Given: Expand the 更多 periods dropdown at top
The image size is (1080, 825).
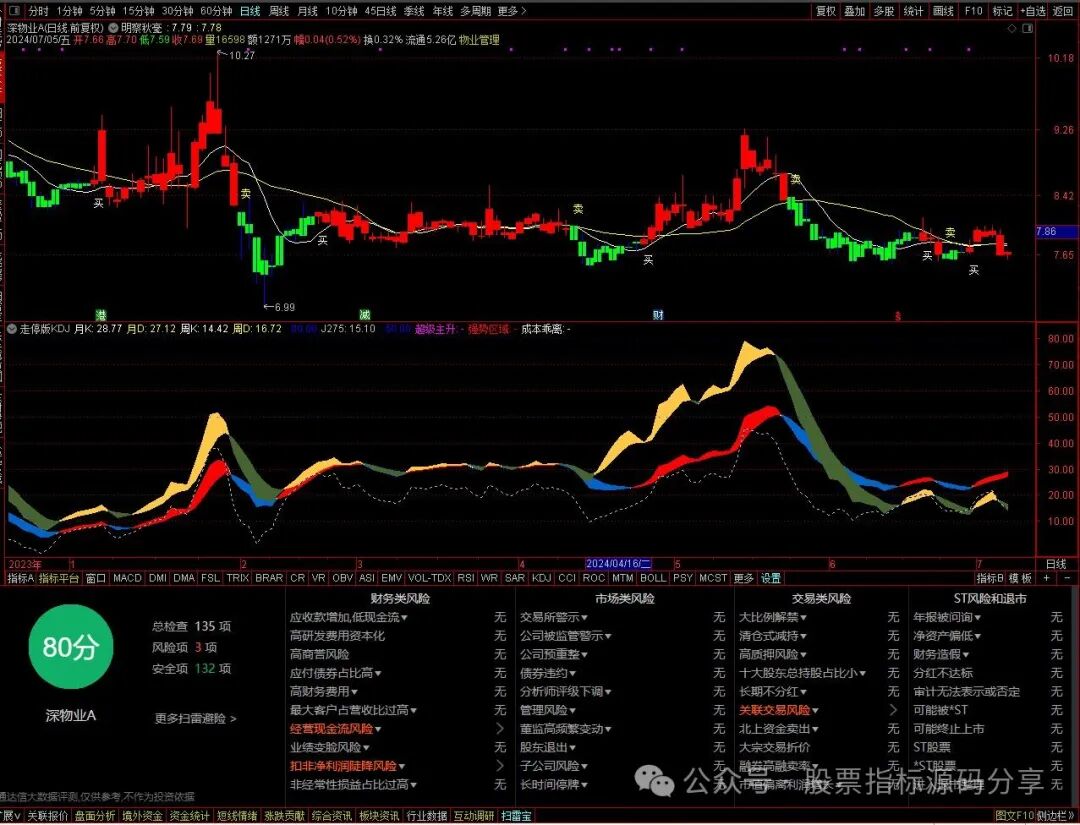Looking at the screenshot, I should click(x=511, y=11).
